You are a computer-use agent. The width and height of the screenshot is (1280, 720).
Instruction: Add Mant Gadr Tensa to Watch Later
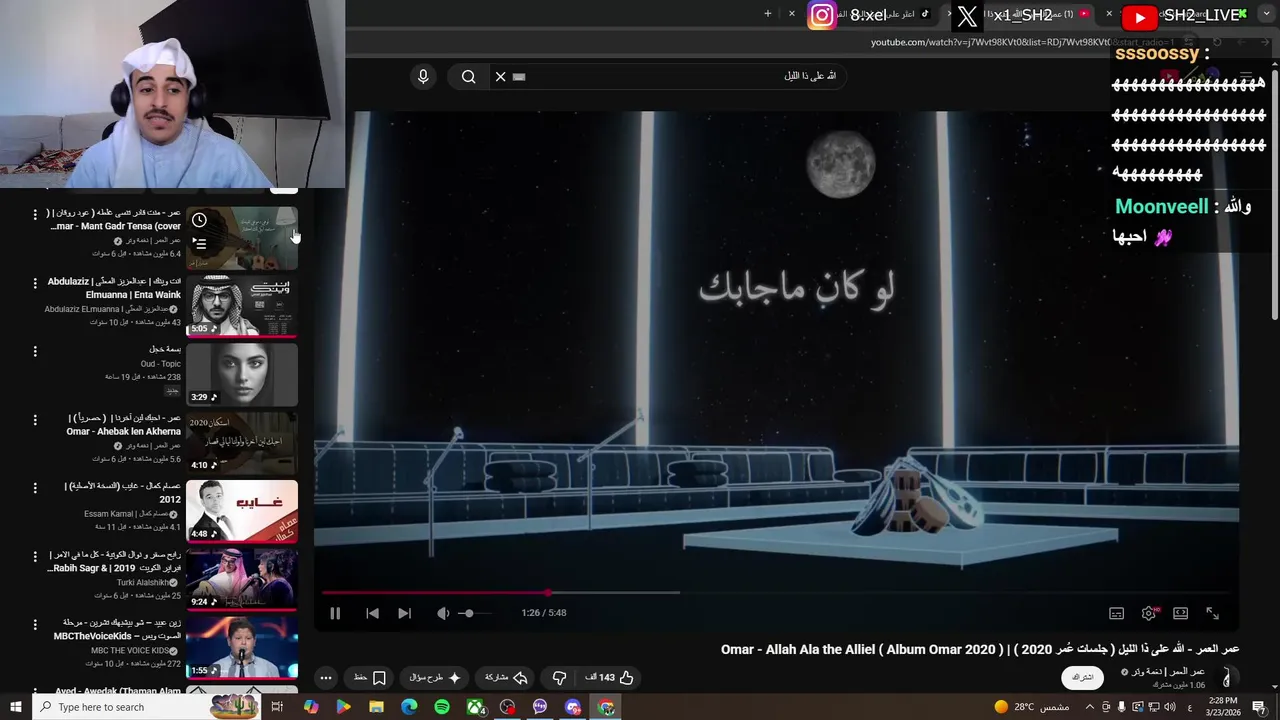pyautogui.click(x=199, y=221)
